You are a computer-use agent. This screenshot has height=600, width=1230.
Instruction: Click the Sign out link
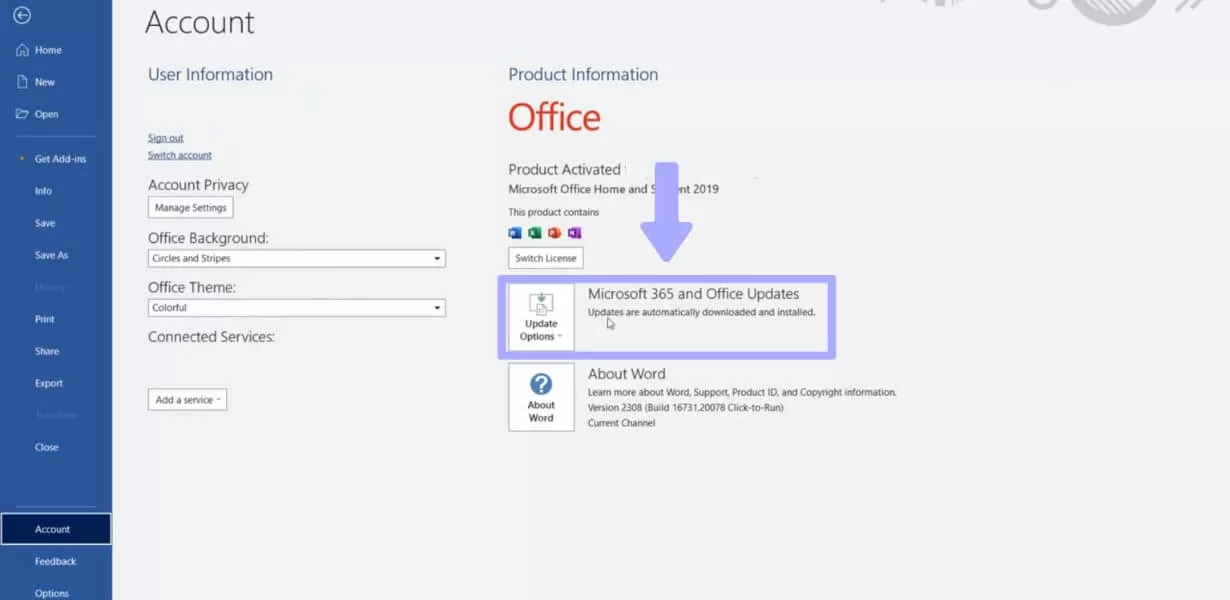point(166,137)
